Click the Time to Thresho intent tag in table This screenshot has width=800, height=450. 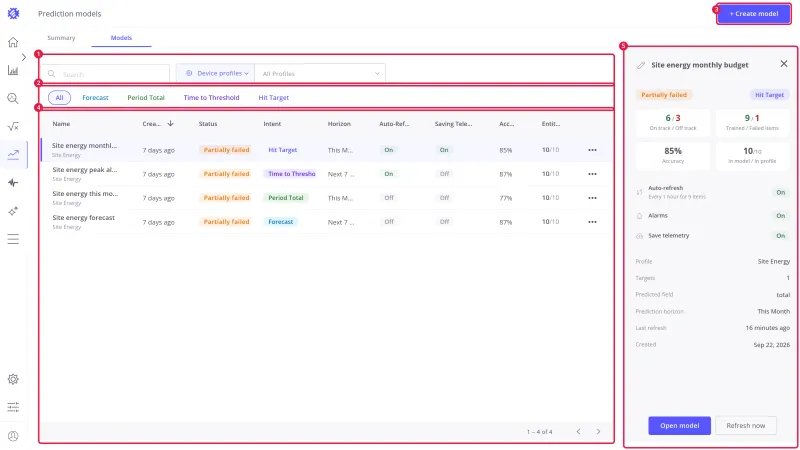click(x=291, y=174)
